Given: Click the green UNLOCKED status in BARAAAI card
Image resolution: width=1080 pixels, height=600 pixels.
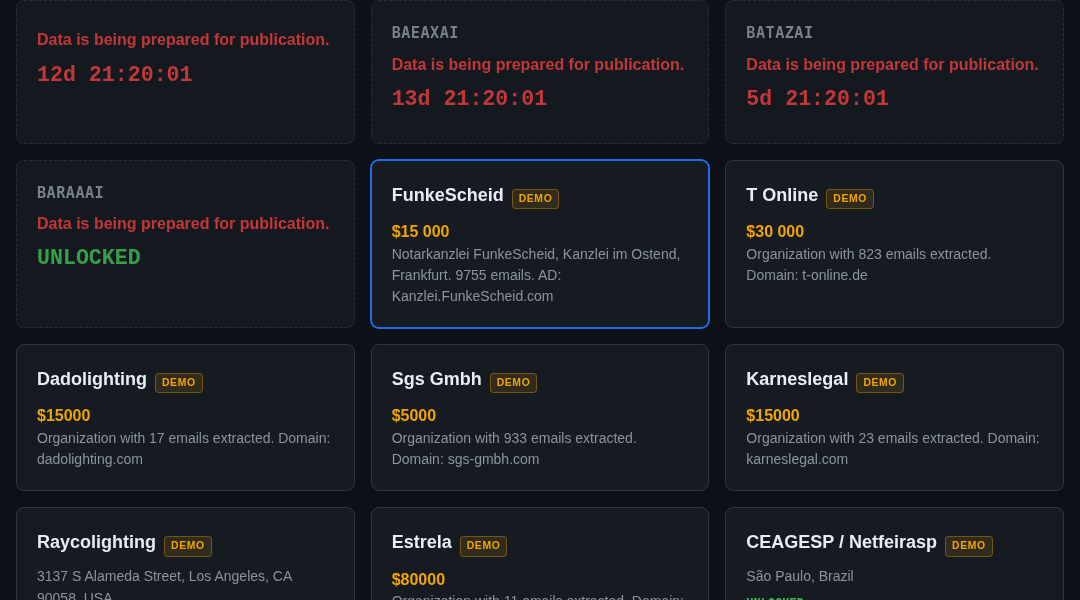Looking at the screenshot, I should pyautogui.click(x=88, y=258).
